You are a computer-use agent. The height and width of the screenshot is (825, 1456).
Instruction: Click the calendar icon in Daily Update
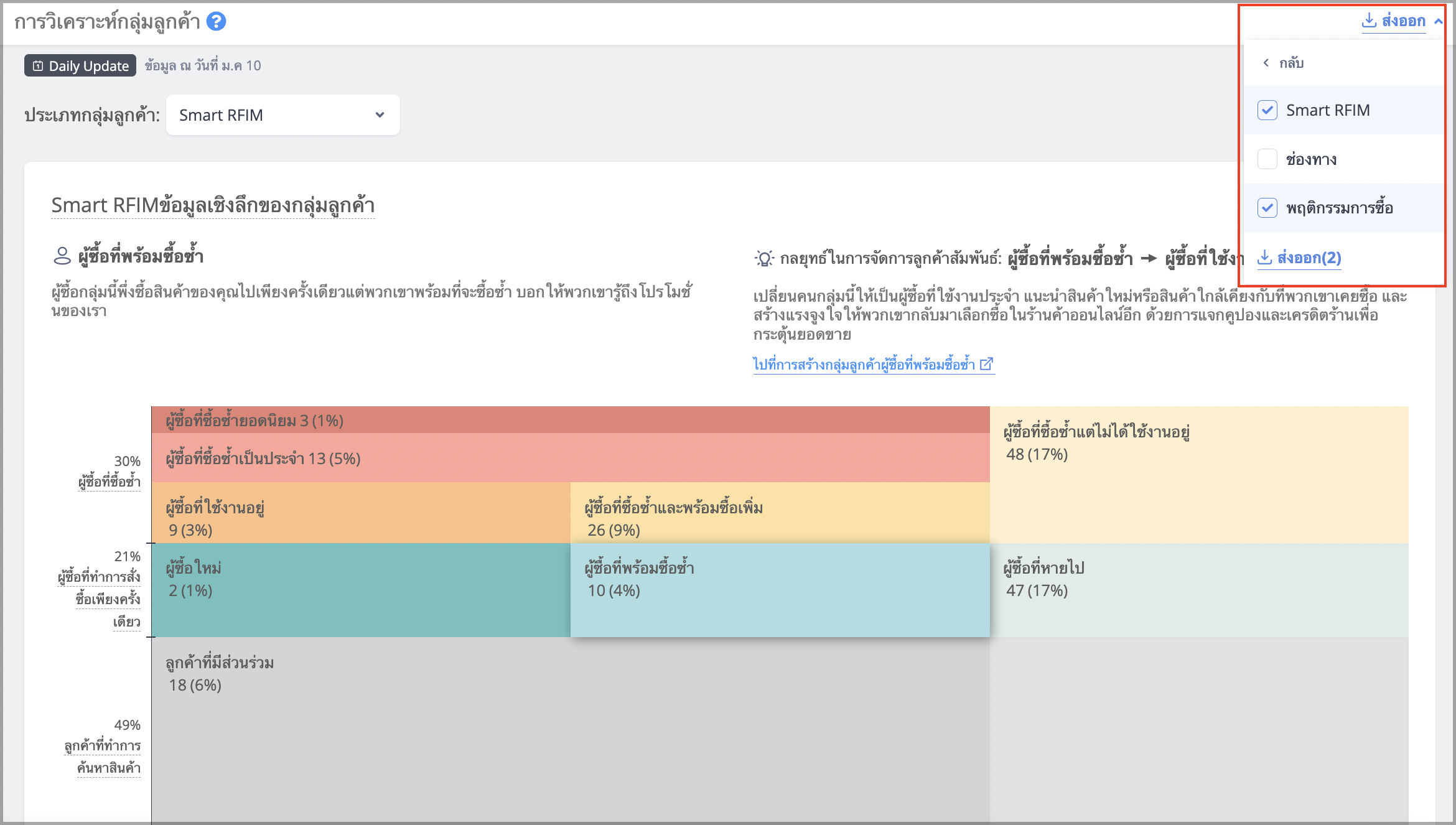coord(38,66)
